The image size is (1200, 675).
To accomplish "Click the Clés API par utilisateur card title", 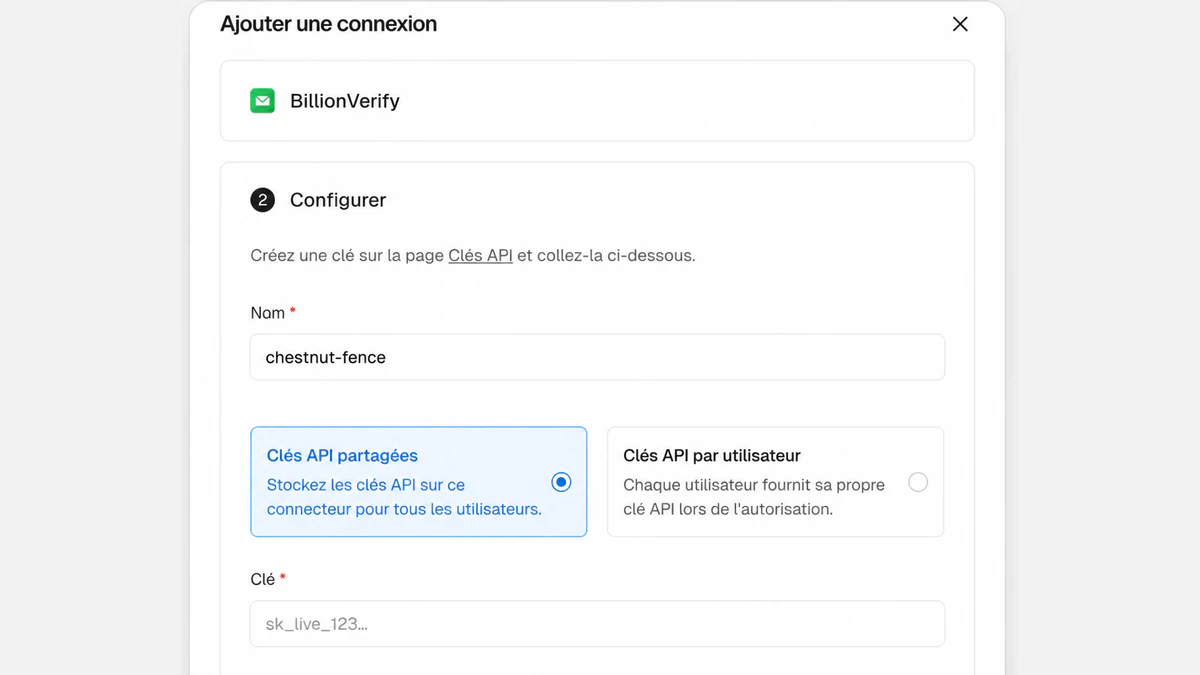I will coord(712,455).
